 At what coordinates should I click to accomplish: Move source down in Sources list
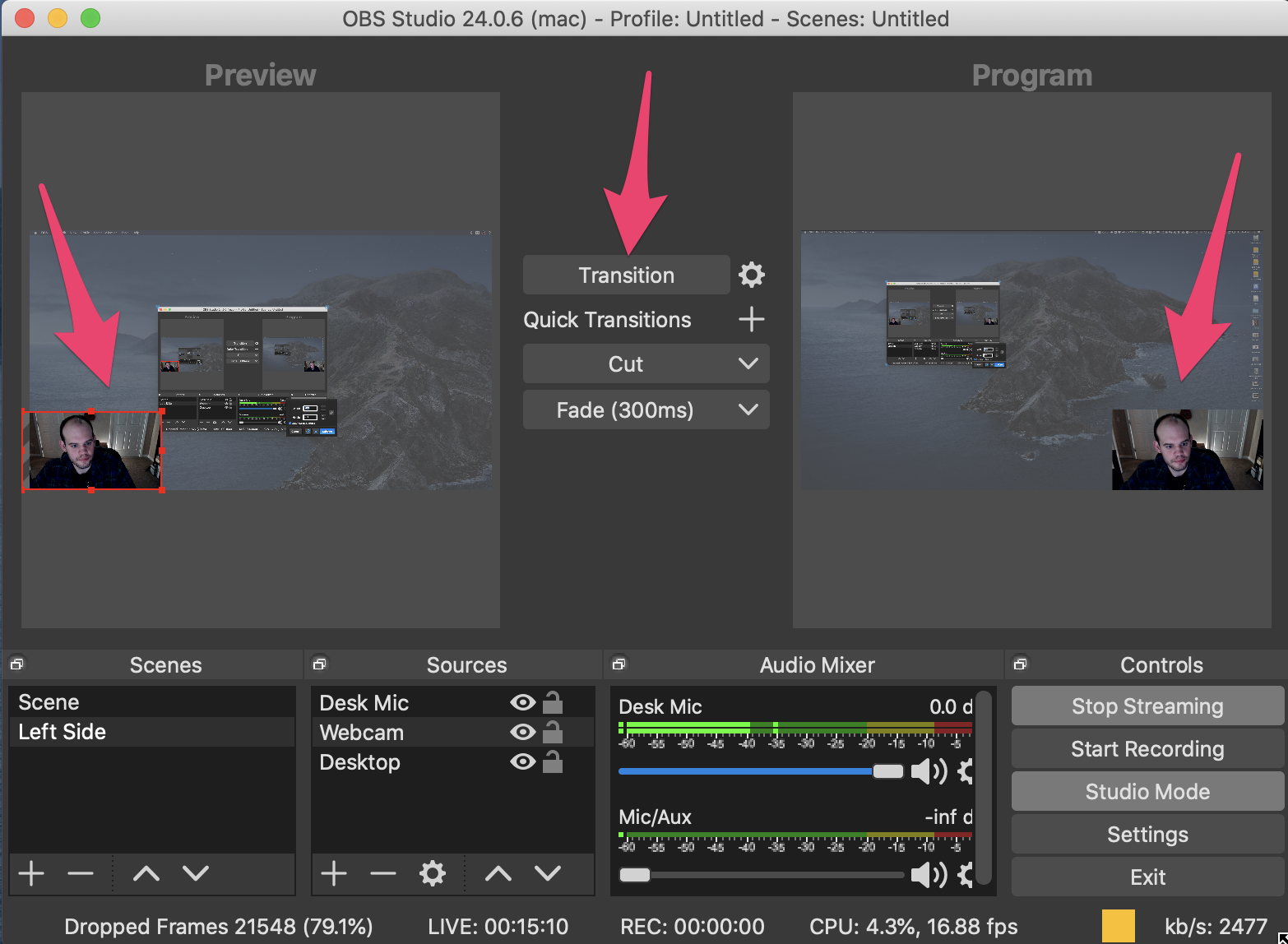tap(548, 873)
